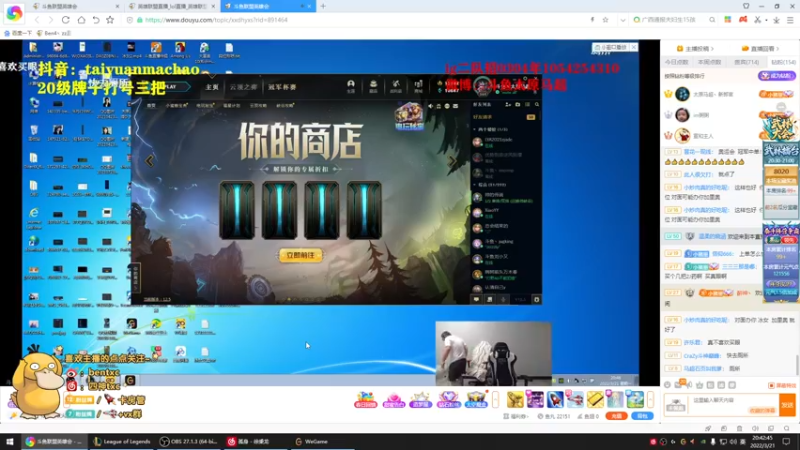
Task: Go back using the browser back arrow
Action: (37, 20)
